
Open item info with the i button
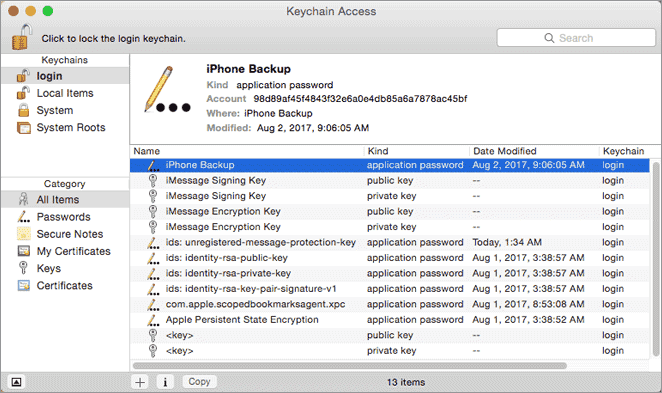[165, 382]
